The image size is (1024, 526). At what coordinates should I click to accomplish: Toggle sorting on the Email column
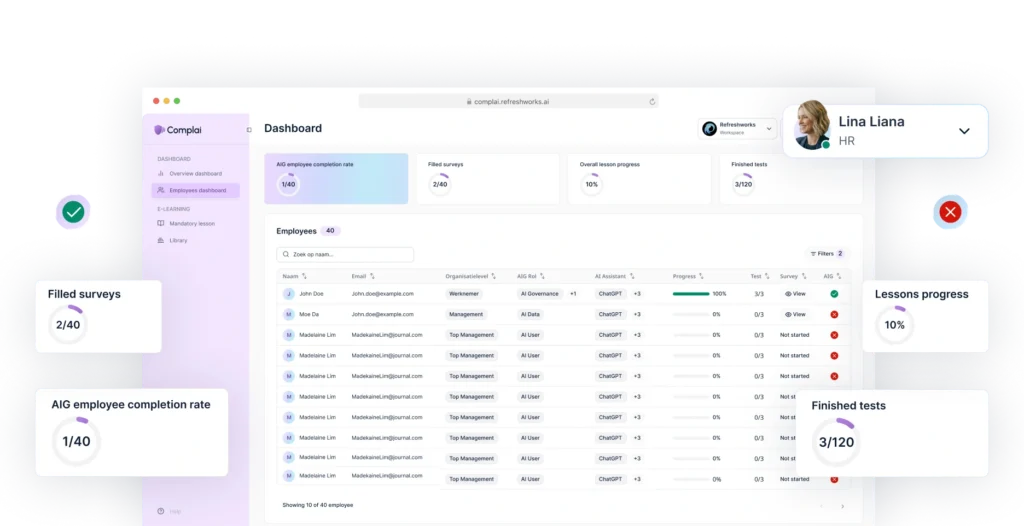pos(372,276)
